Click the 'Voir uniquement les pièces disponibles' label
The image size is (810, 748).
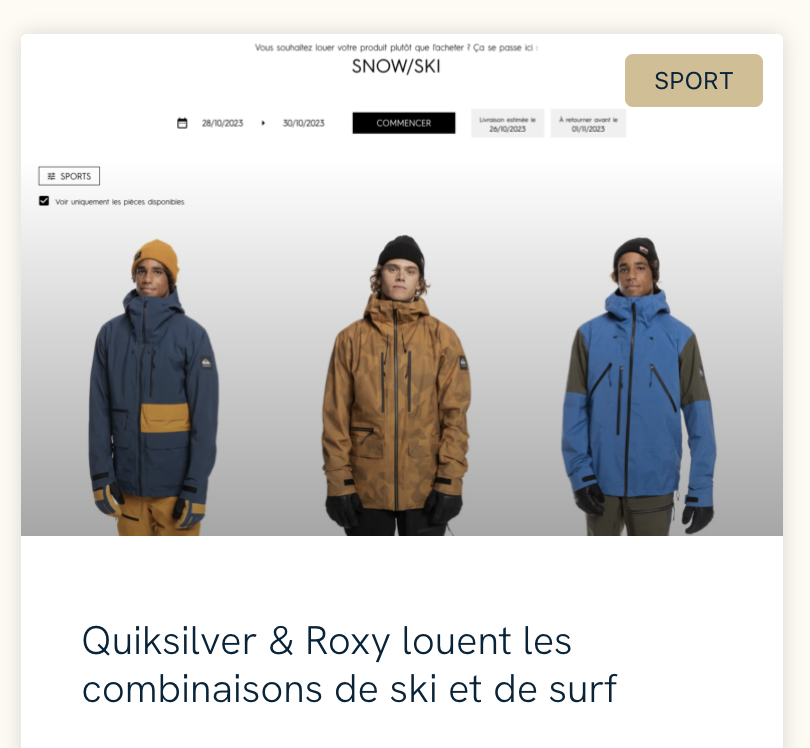119,202
